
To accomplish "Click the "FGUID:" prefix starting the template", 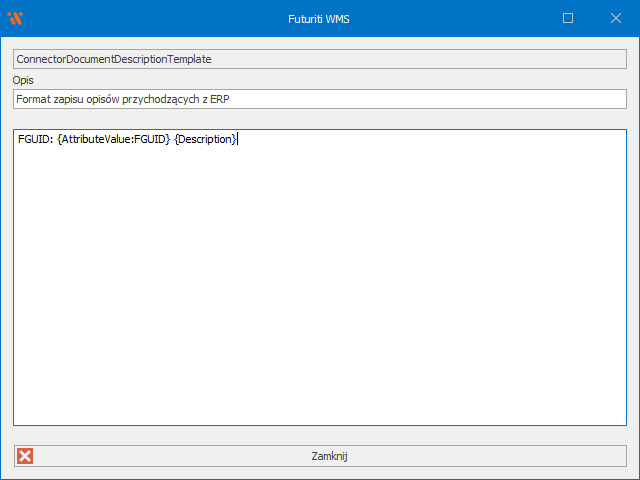I will click(35, 139).
